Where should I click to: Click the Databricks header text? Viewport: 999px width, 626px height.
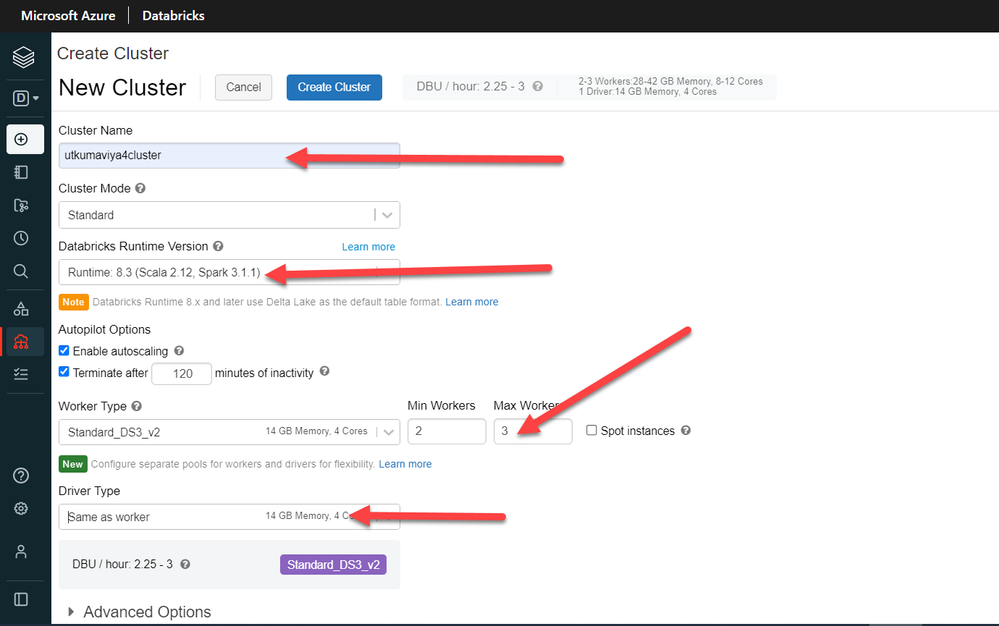coord(173,16)
